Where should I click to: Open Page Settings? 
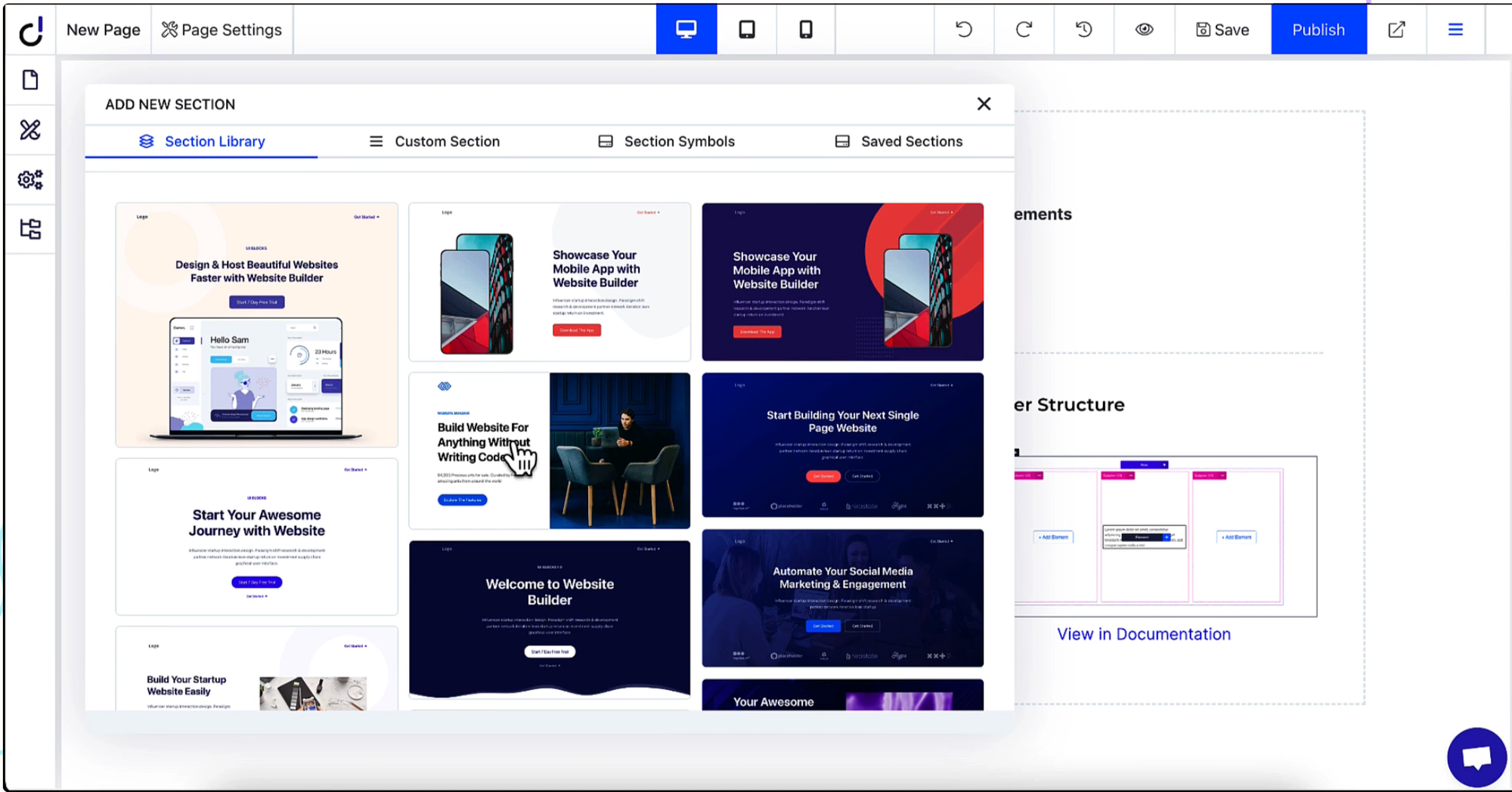pos(222,29)
